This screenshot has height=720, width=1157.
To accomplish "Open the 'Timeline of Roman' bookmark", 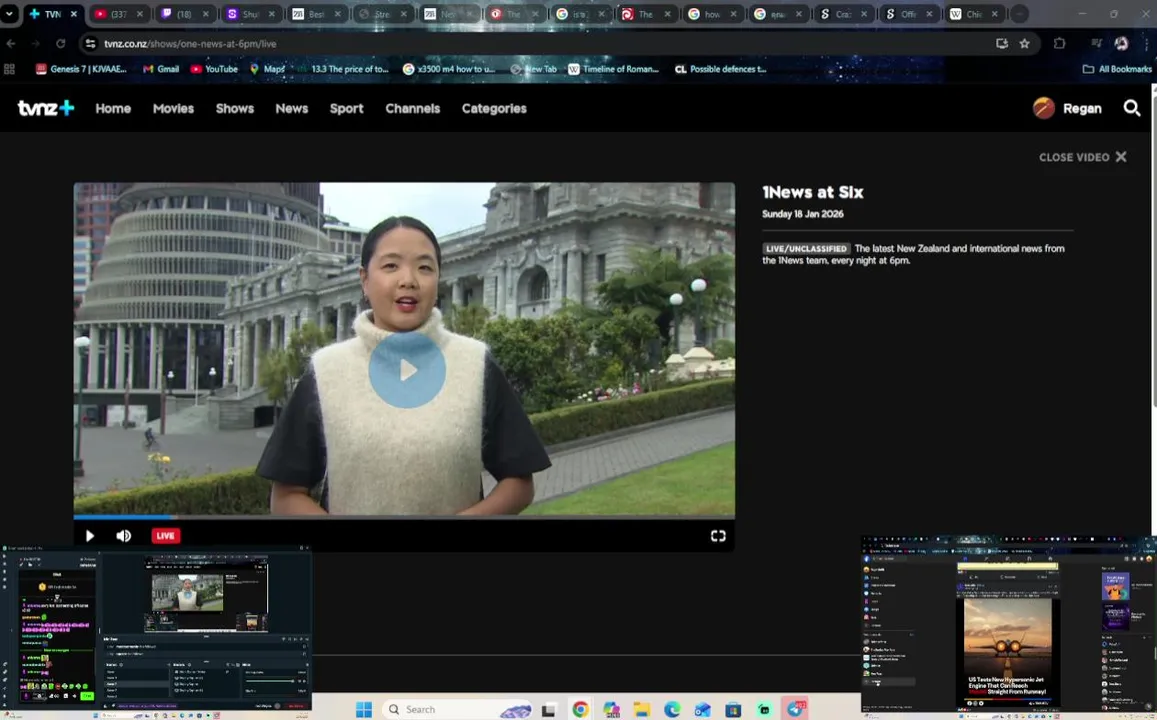I will point(613,69).
